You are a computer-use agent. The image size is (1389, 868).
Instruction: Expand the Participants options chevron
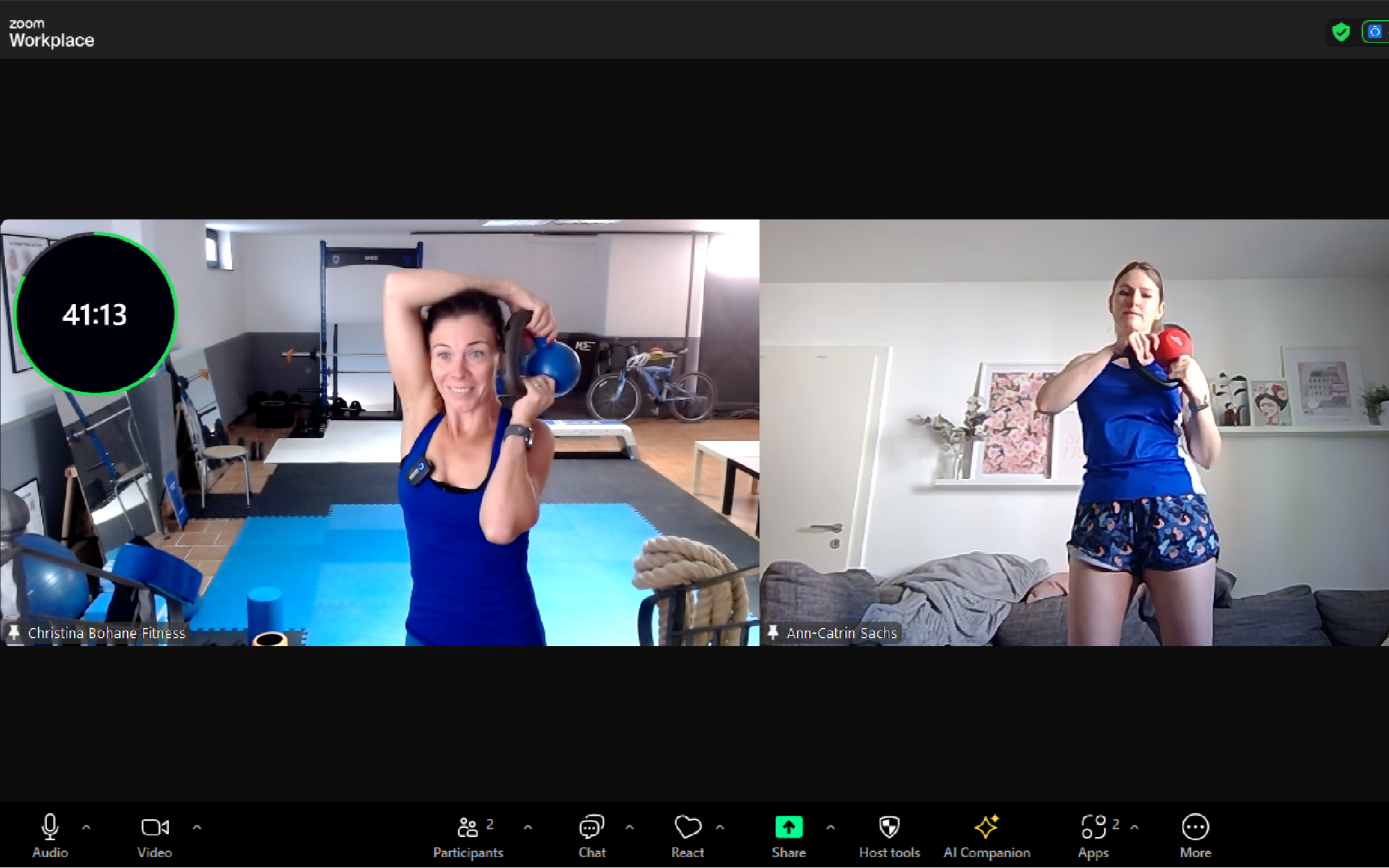coord(527,827)
